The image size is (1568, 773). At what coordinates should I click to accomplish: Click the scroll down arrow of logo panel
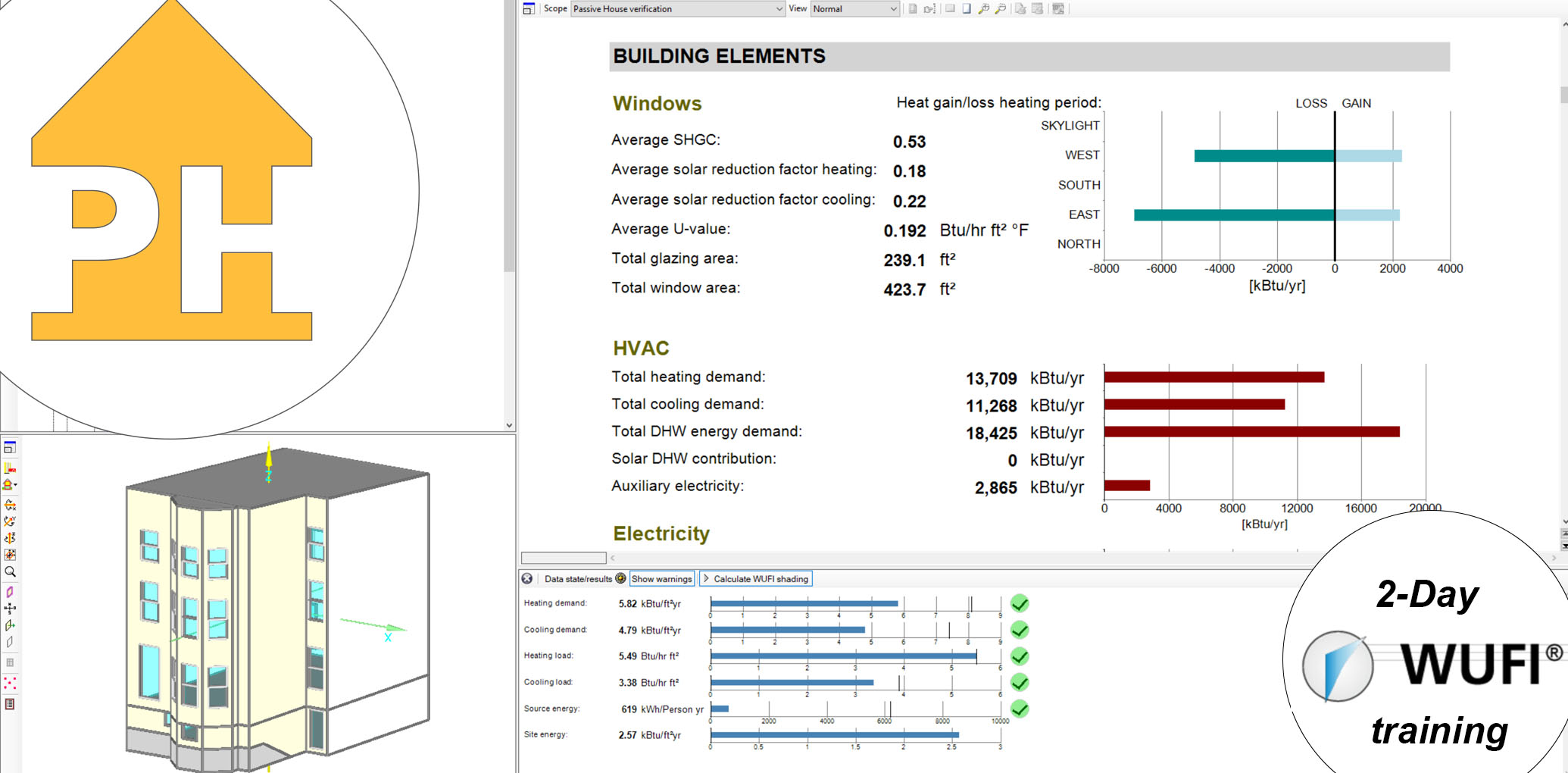pyautogui.click(x=509, y=425)
